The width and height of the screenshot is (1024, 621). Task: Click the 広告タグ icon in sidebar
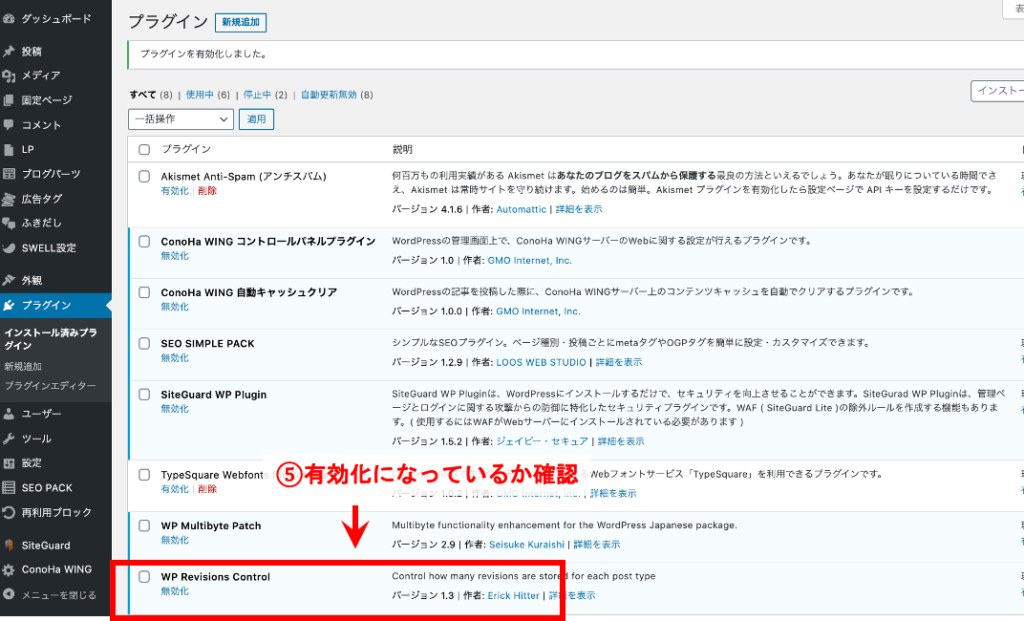8,199
